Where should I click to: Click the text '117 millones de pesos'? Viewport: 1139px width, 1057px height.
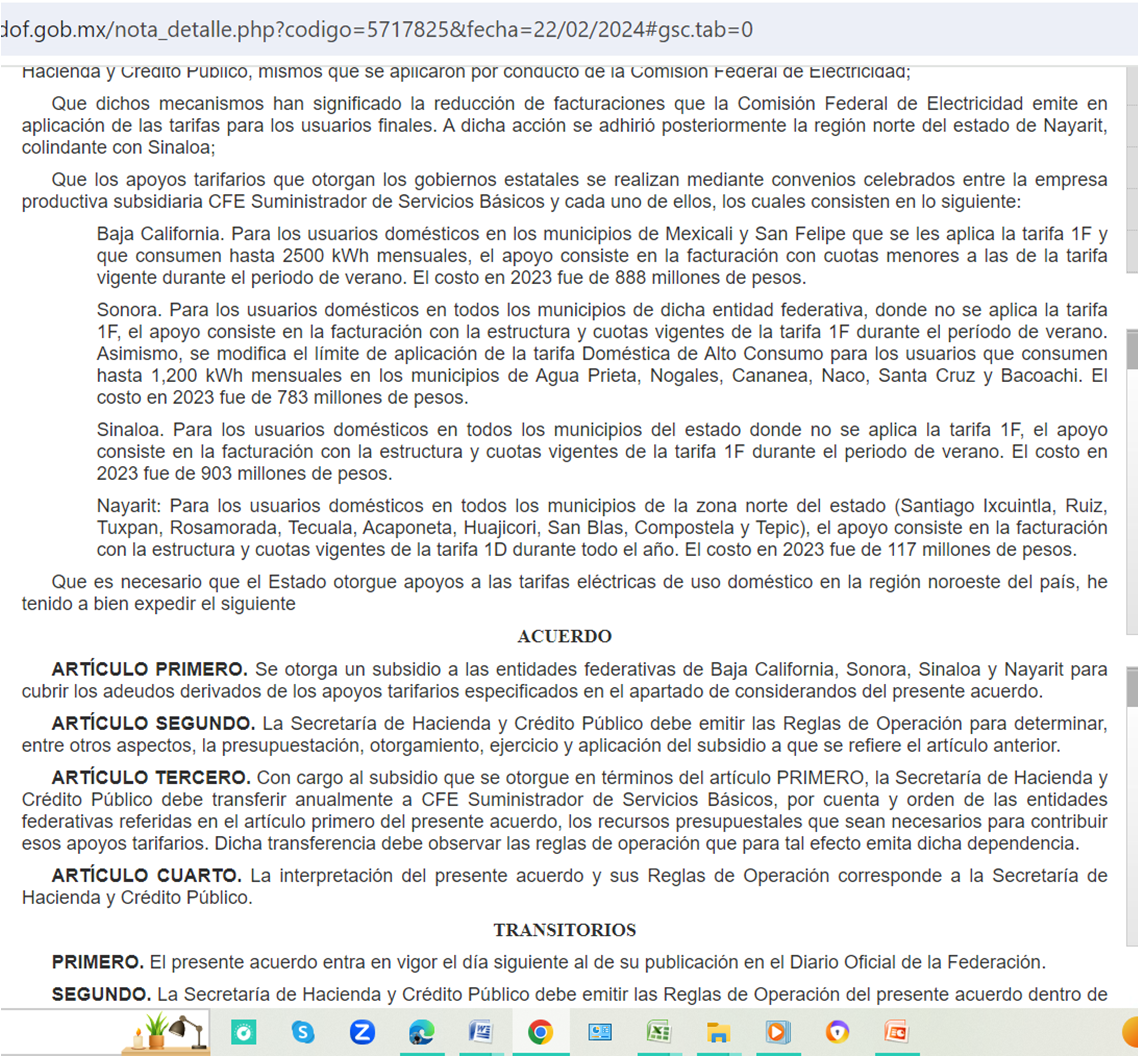coord(981,549)
